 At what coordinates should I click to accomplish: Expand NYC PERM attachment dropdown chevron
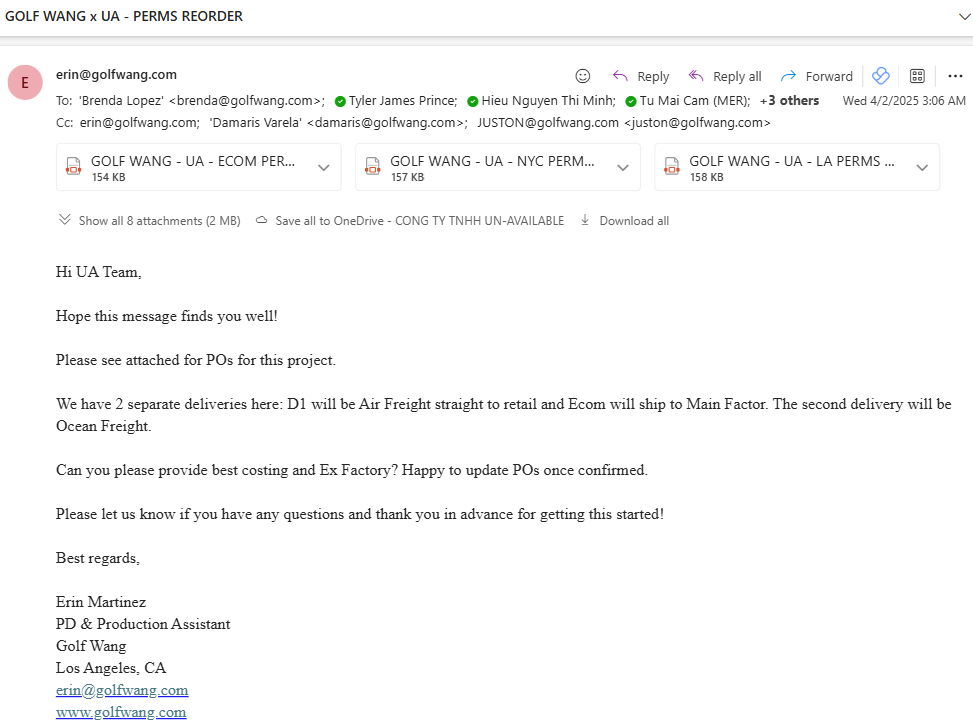(623, 168)
